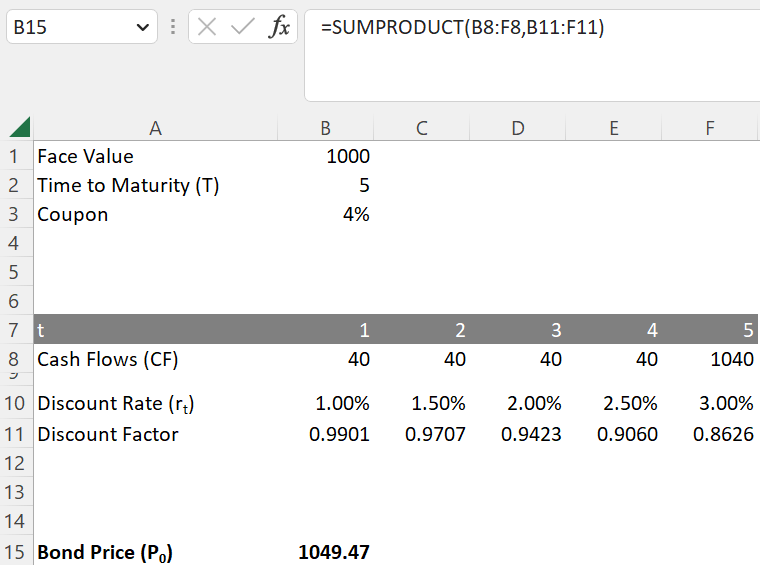Select the 2.50% discount rate cell
The height and width of the screenshot is (565, 760).
click(614, 404)
